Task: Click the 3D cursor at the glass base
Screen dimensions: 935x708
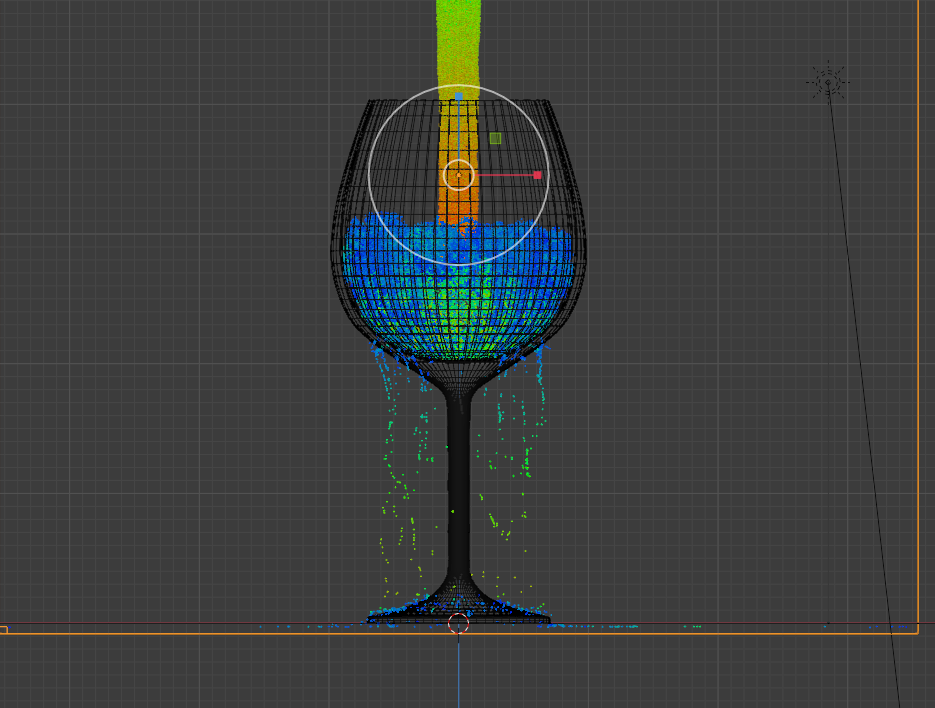Action: pyautogui.click(x=459, y=623)
